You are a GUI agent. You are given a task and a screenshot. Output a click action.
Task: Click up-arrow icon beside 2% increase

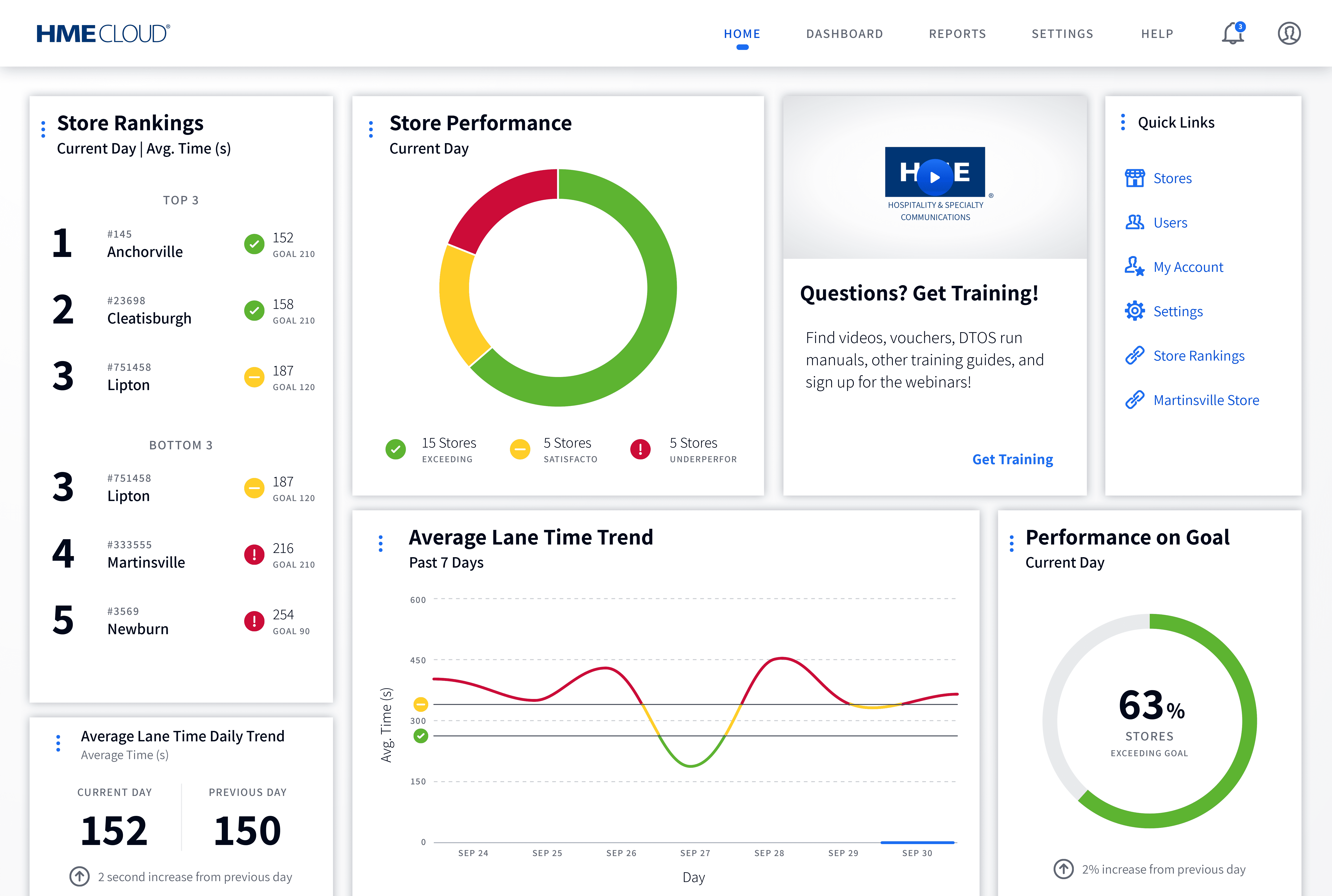1063,869
